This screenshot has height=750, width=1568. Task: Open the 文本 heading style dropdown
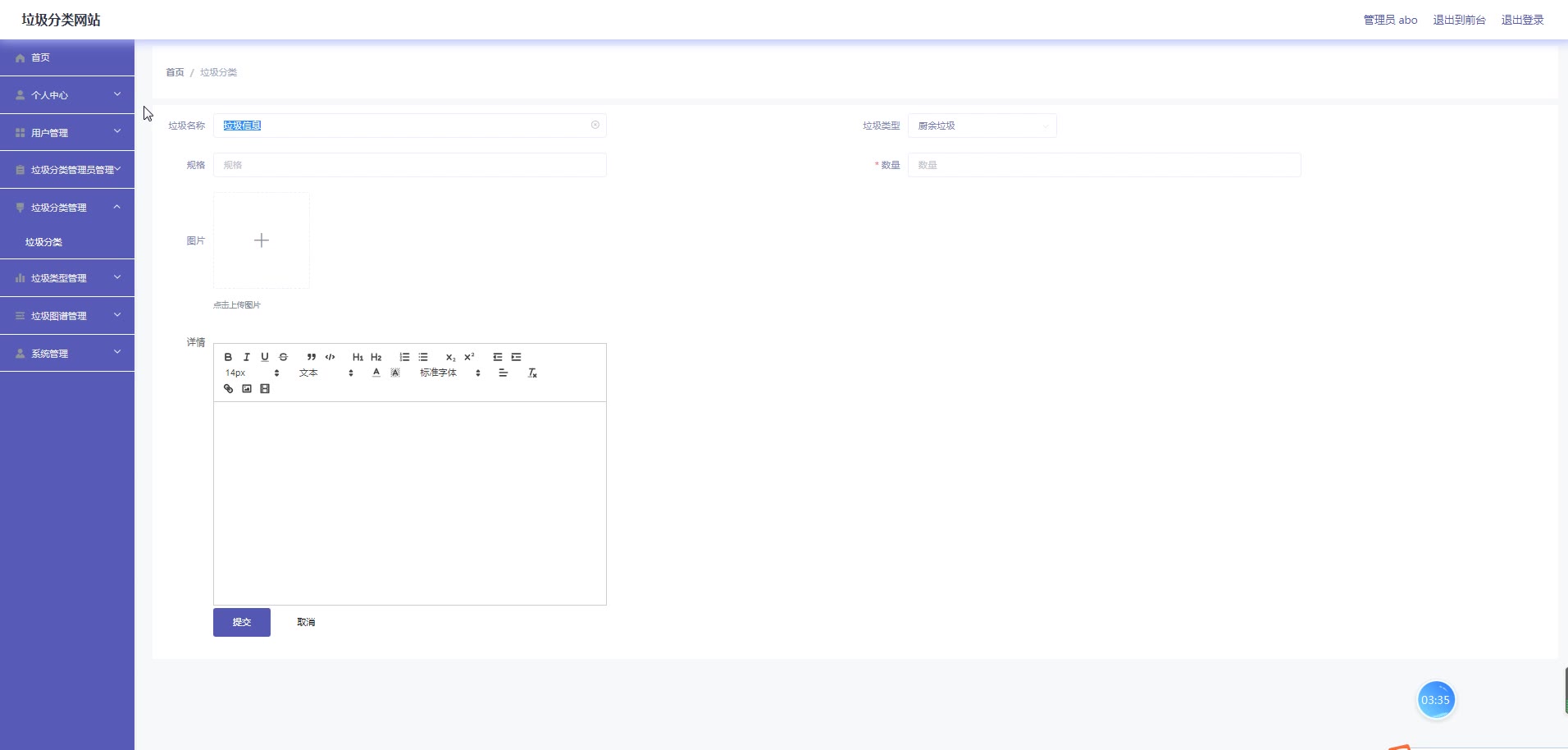326,373
